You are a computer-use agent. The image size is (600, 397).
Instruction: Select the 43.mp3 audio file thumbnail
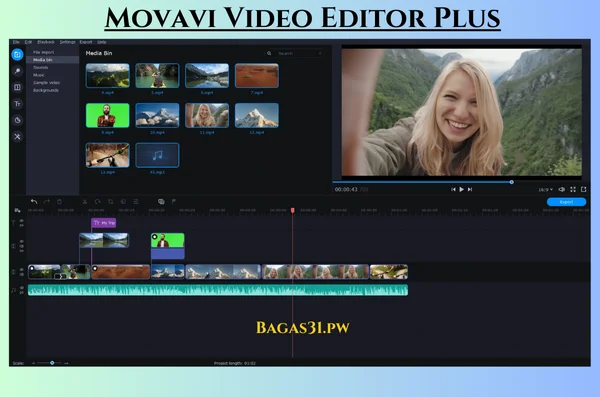tap(157, 155)
